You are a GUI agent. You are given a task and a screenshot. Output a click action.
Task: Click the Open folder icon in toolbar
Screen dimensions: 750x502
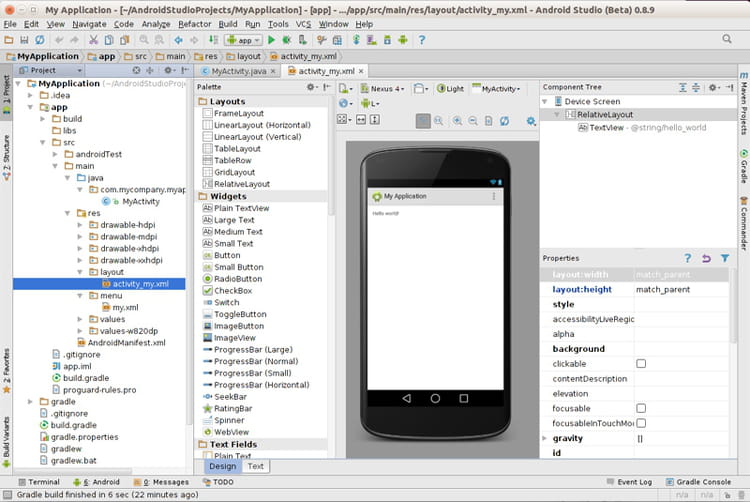[x=9, y=40]
